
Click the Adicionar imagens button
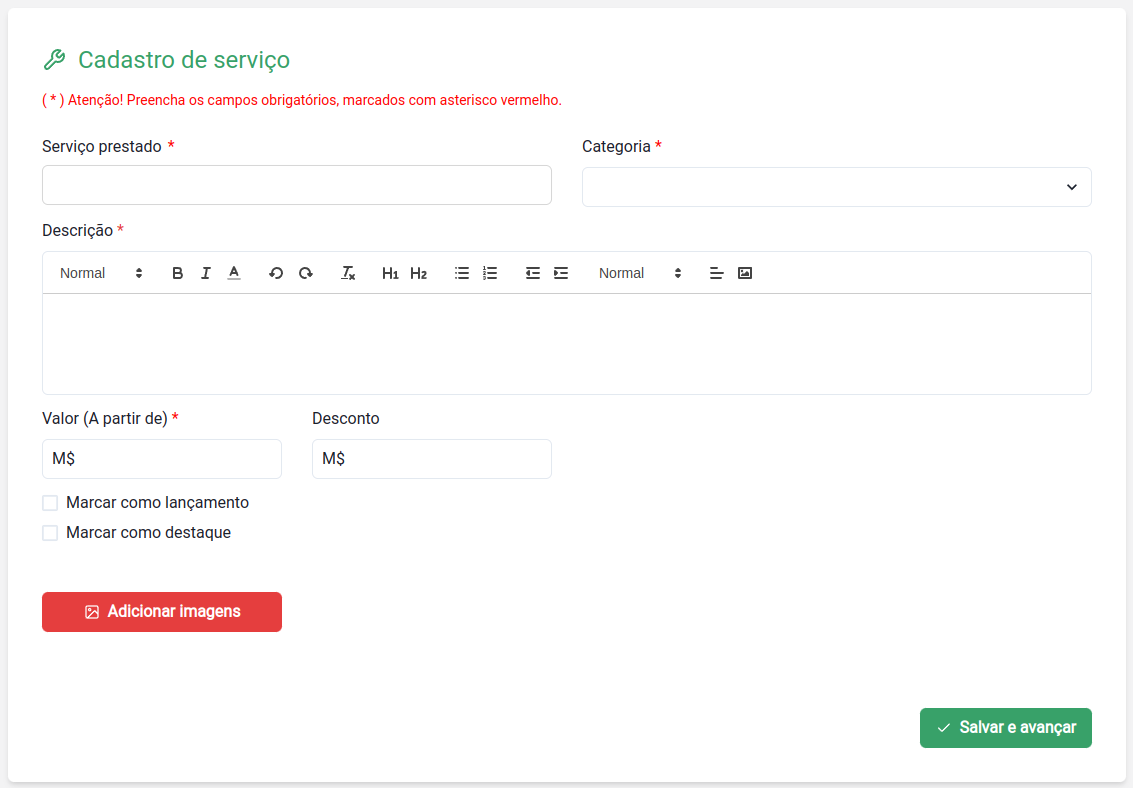click(x=161, y=611)
